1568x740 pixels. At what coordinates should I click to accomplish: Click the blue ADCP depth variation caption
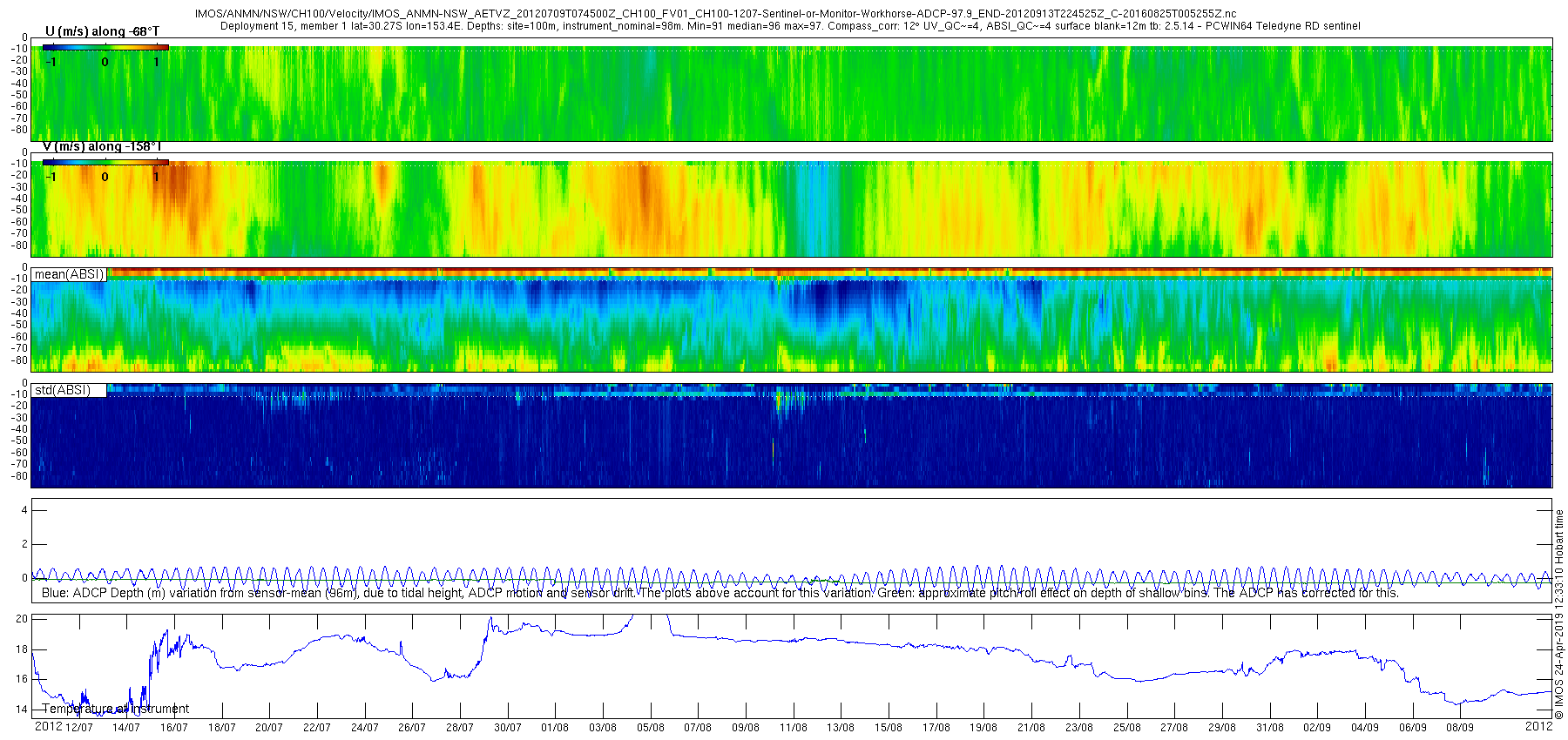tap(720, 593)
